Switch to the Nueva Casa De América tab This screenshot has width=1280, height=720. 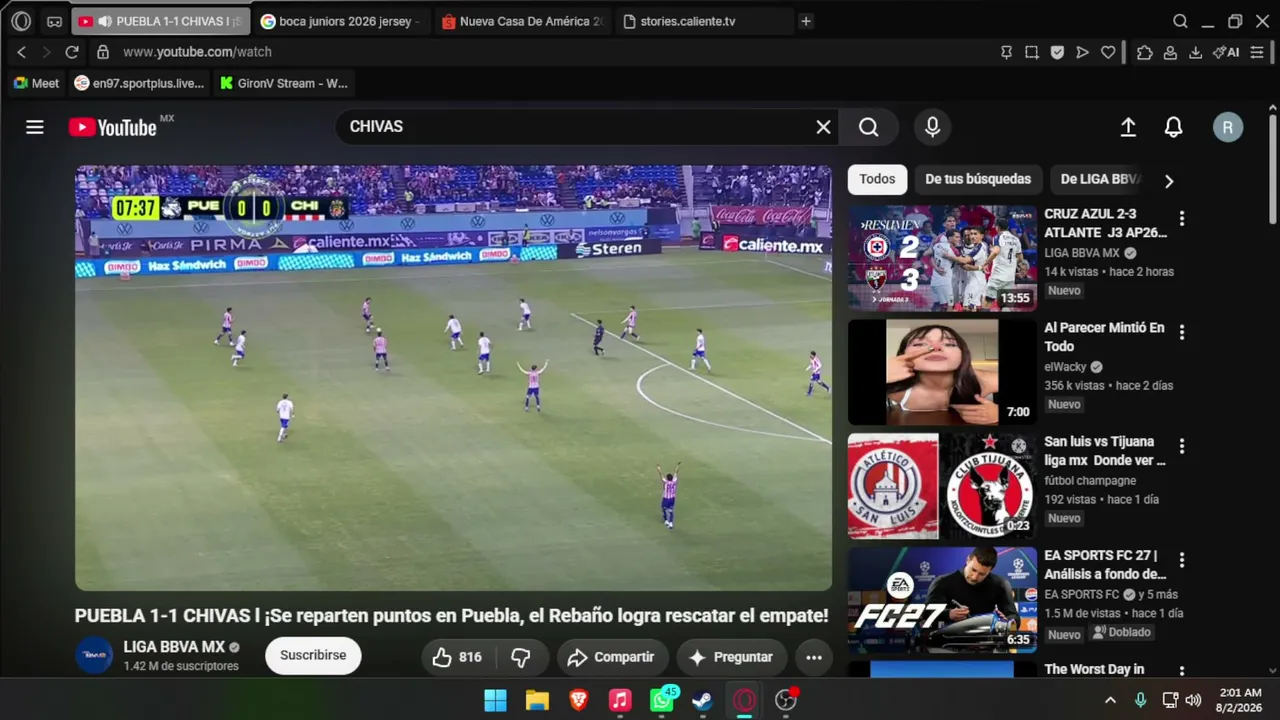pos(522,21)
